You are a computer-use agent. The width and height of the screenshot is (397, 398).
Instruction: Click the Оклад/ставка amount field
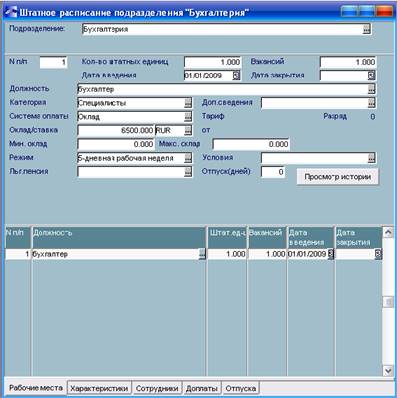point(116,130)
